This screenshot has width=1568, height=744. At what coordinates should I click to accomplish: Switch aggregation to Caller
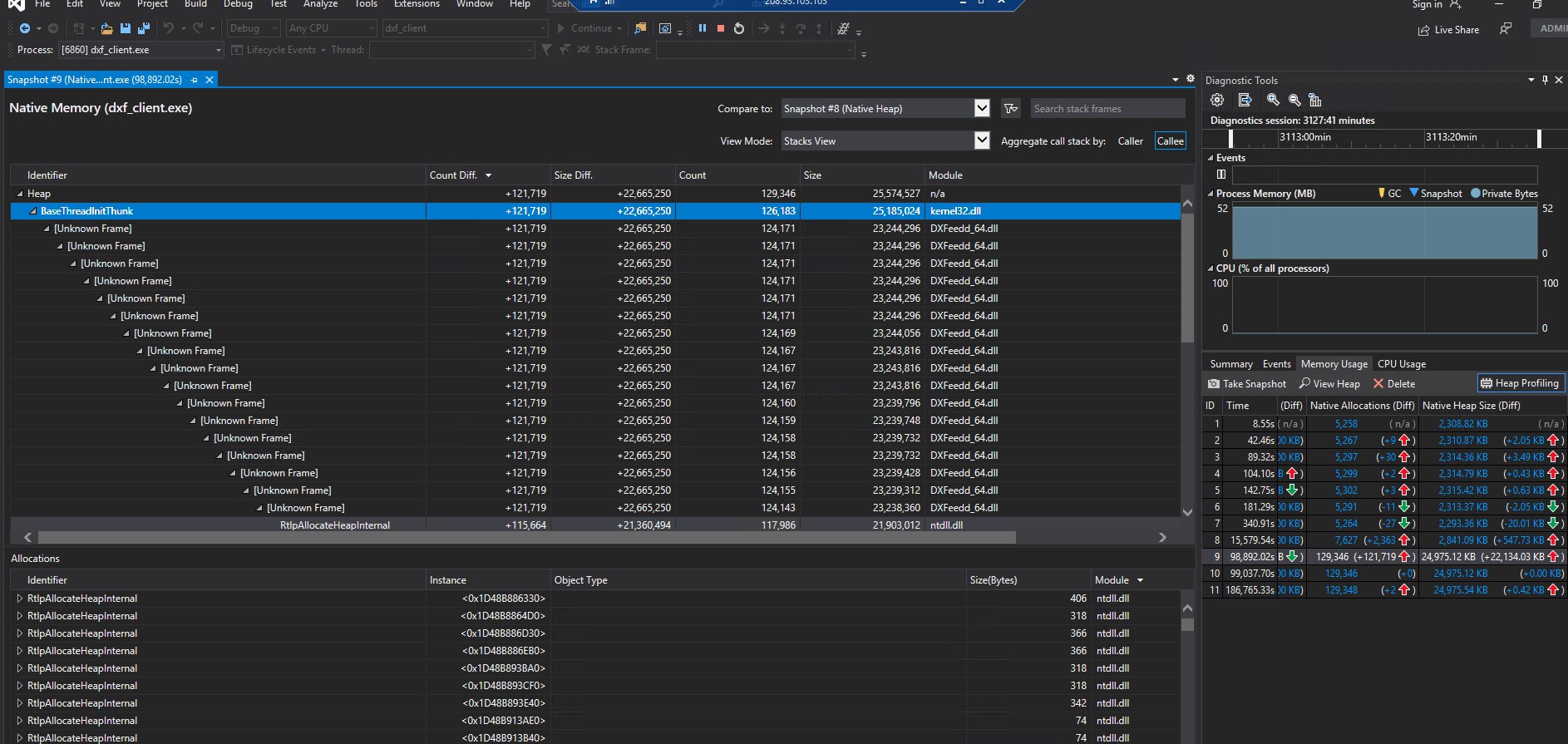[1130, 141]
